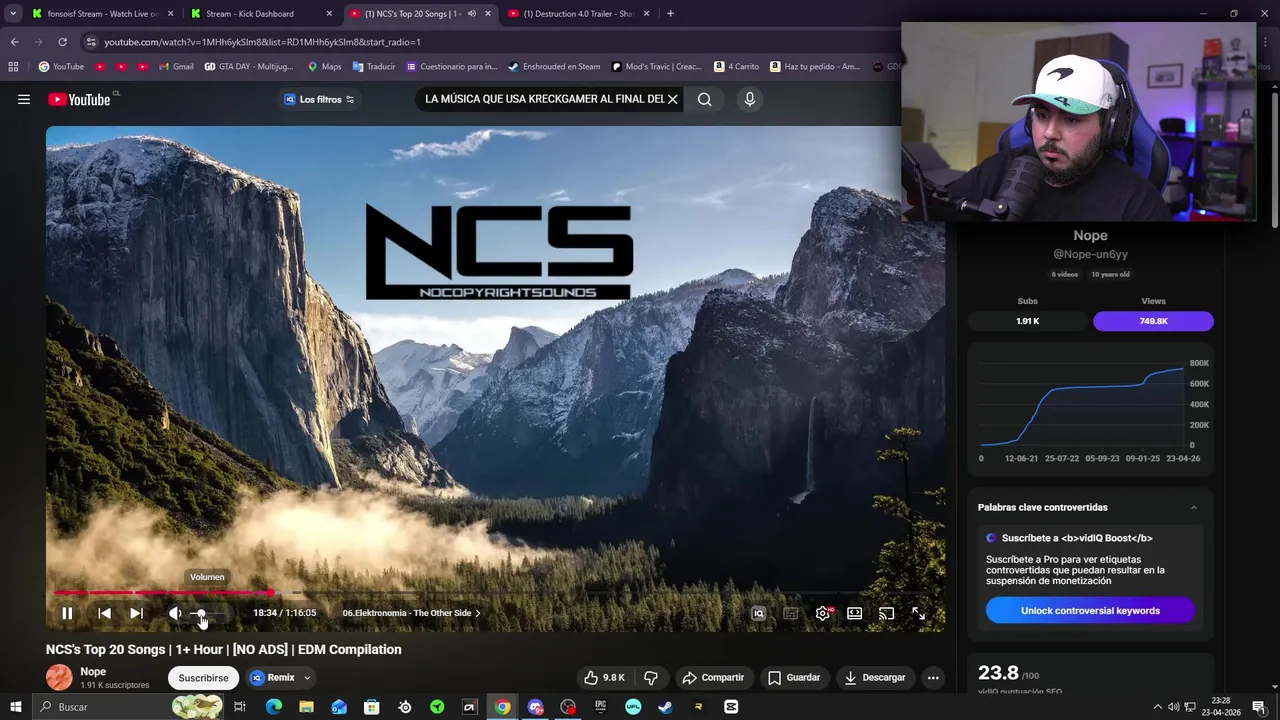1280x720 pixels.
Task: Like the video (9.8 K)
Action: pyautogui.click(x=604, y=677)
